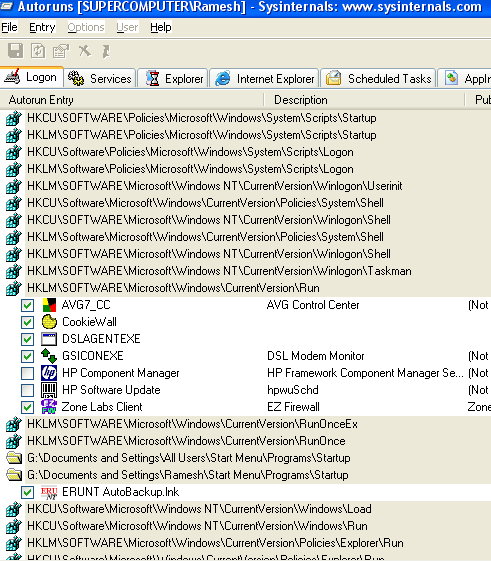The image size is (491, 561).
Task: Click the User menu
Action: point(127,27)
